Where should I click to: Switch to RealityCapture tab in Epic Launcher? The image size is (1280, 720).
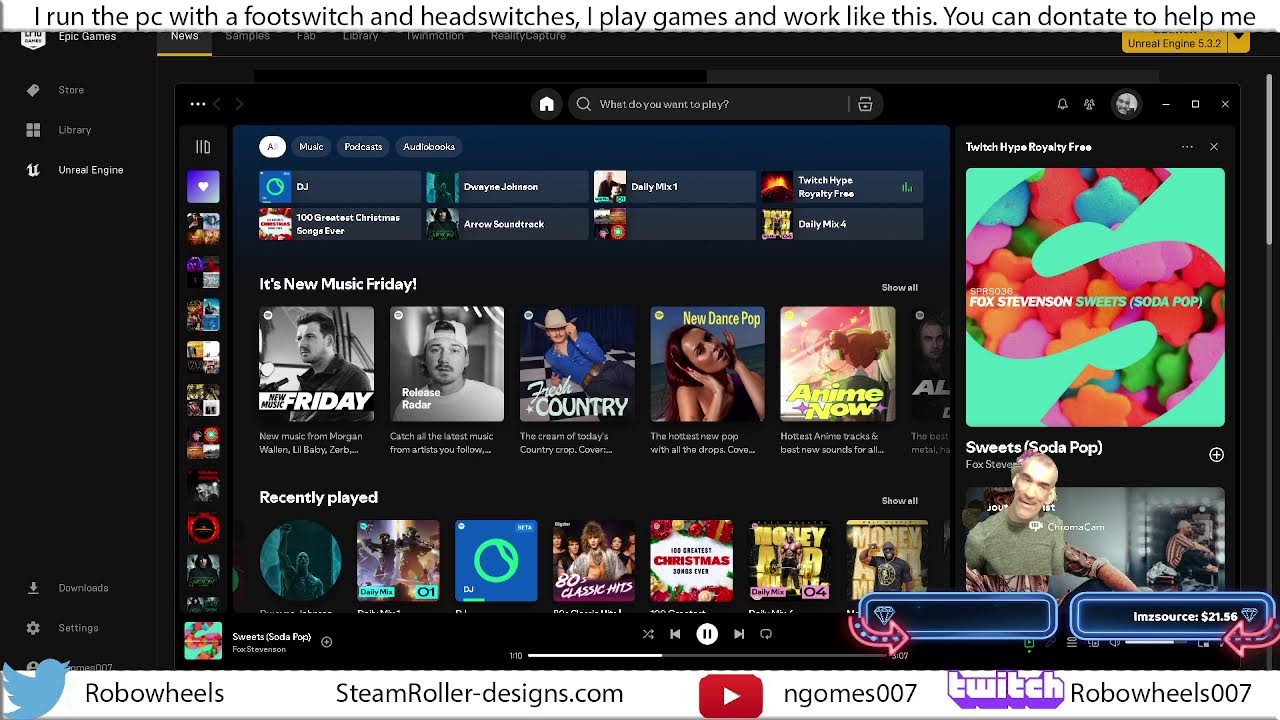point(528,36)
